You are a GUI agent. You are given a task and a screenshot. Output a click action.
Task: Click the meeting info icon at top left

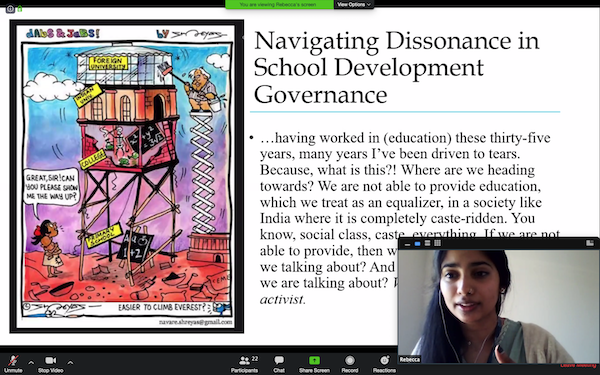coord(10,8)
